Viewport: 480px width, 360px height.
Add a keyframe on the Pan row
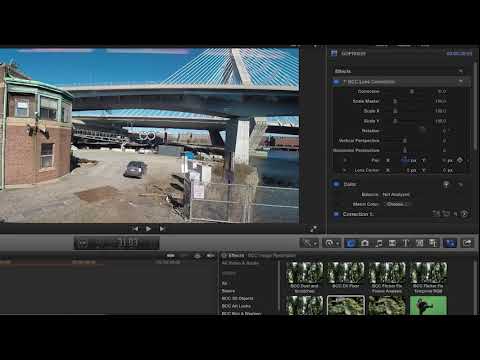[x=460, y=160]
